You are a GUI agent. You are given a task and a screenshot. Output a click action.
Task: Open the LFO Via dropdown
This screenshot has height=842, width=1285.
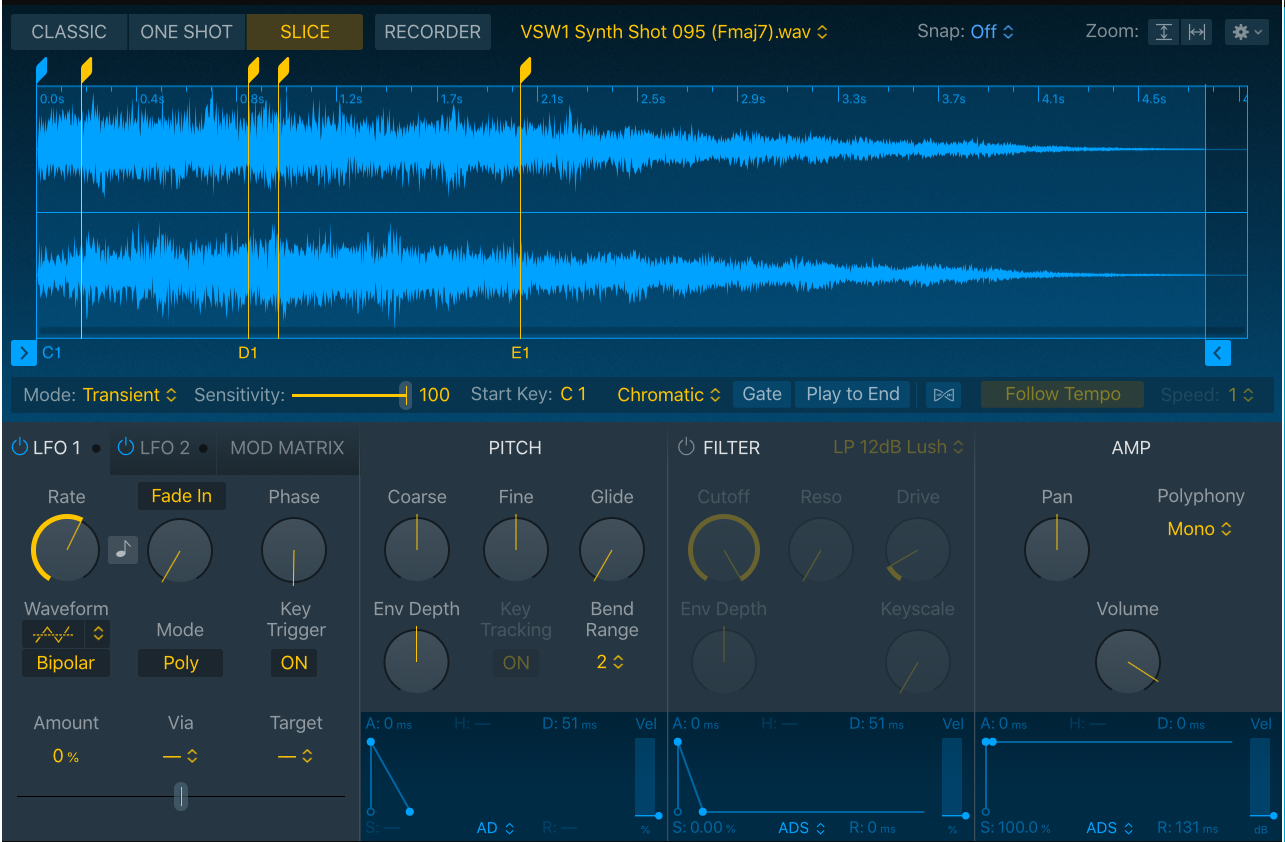(180, 757)
